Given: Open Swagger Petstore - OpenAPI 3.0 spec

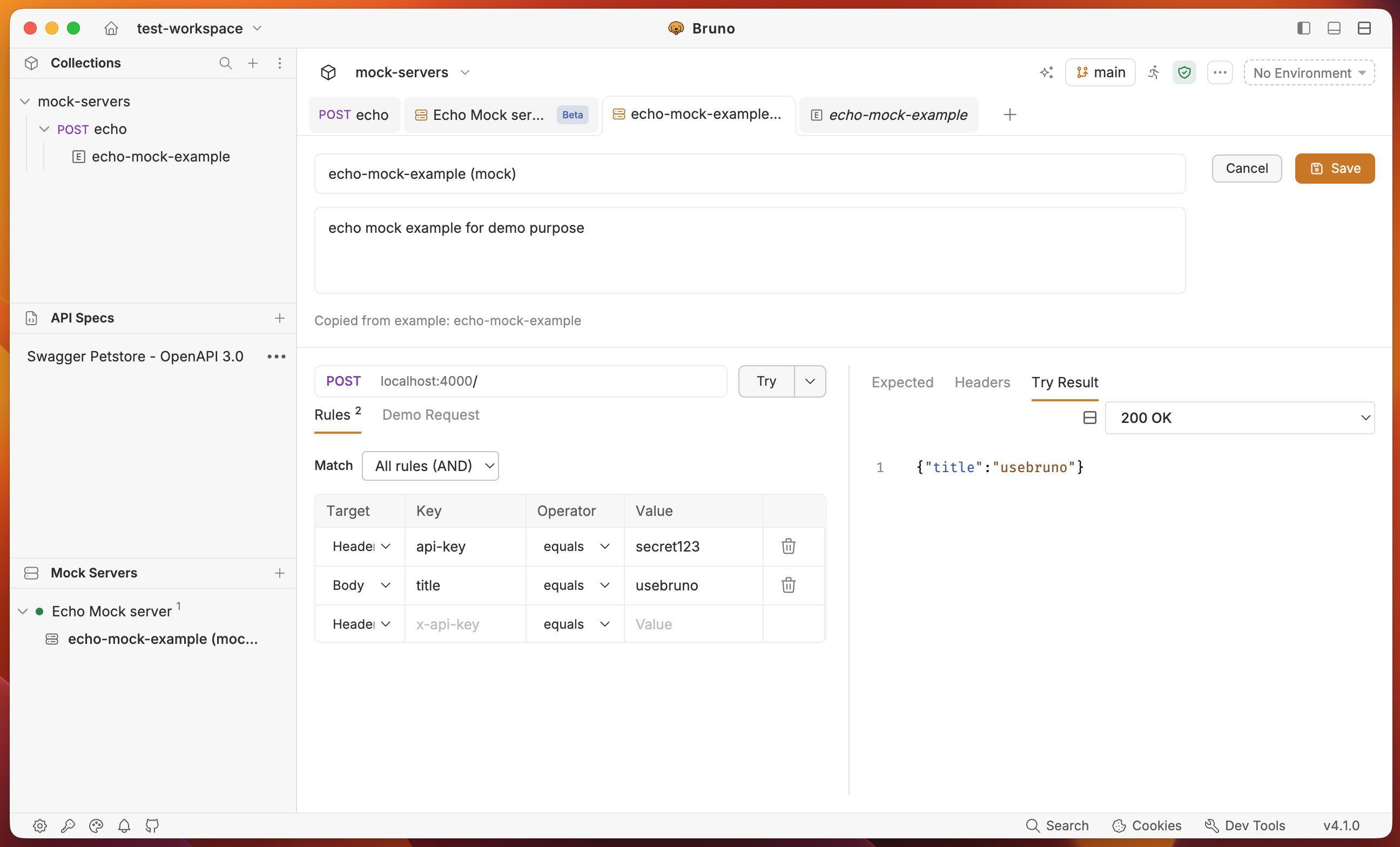Looking at the screenshot, I should [x=135, y=356].
